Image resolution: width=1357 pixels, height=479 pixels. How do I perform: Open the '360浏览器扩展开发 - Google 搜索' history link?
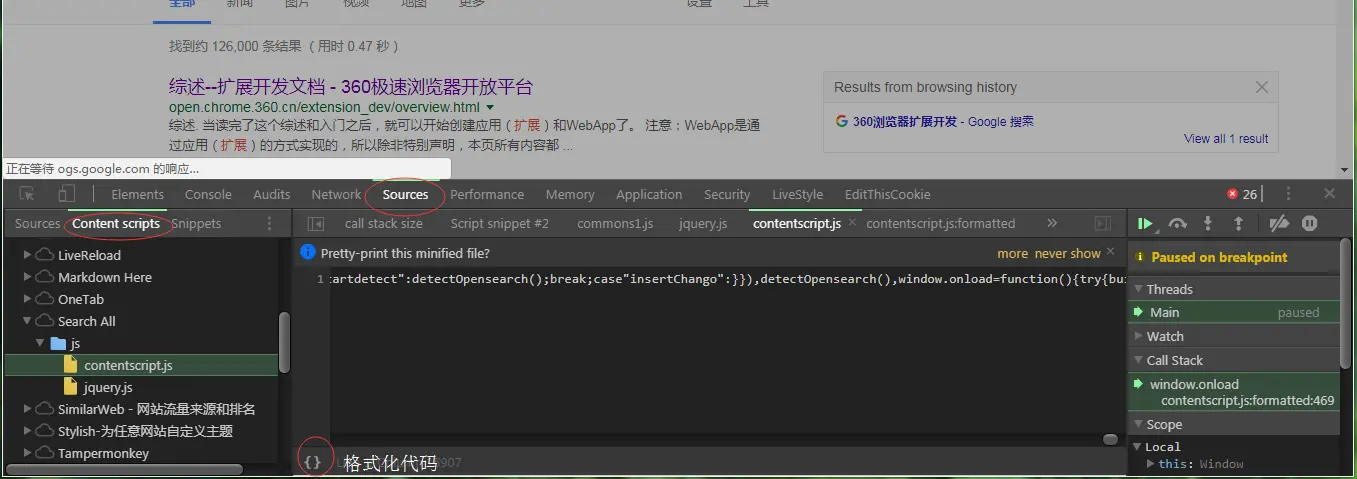943,122
